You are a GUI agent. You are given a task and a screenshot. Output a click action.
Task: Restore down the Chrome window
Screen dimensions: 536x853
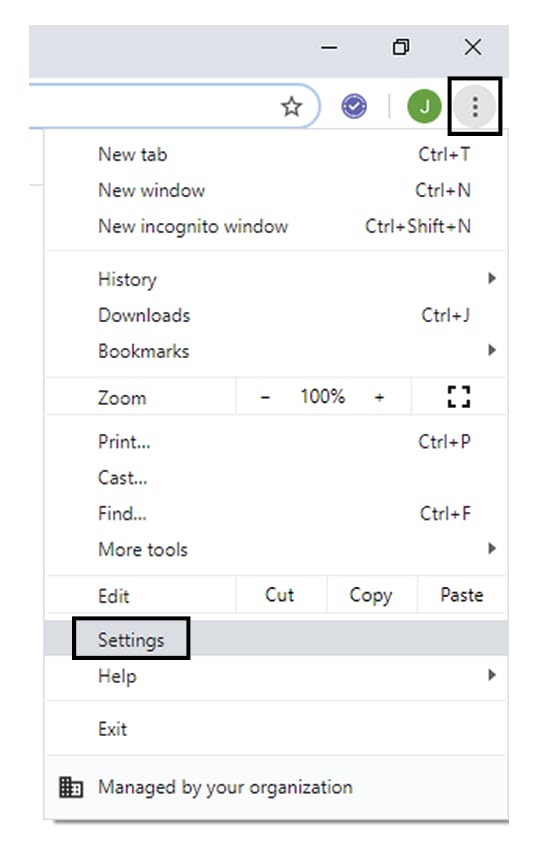tap(401, 47)
